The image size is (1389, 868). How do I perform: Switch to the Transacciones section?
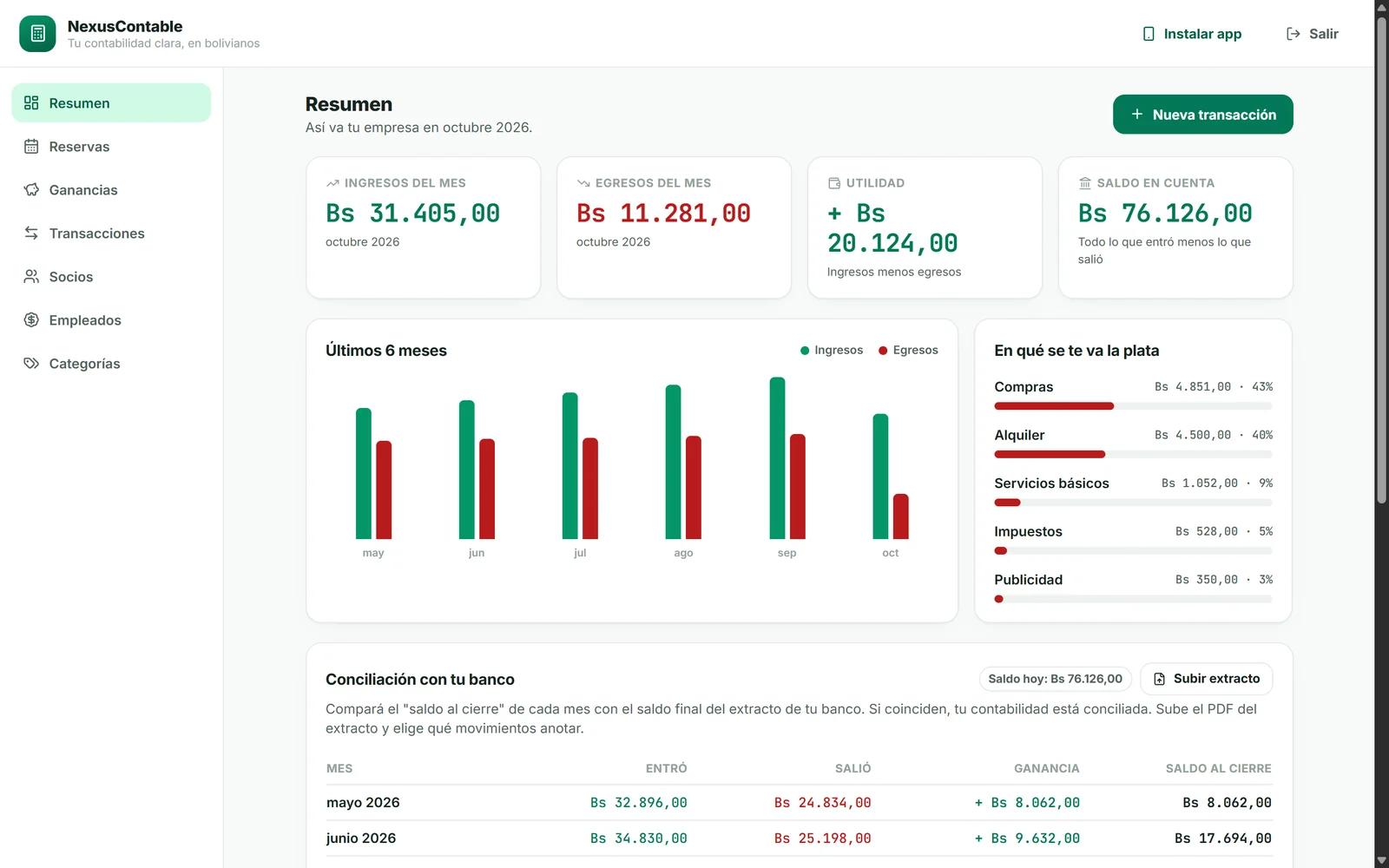pyautogui.click(x=111, y=233)
